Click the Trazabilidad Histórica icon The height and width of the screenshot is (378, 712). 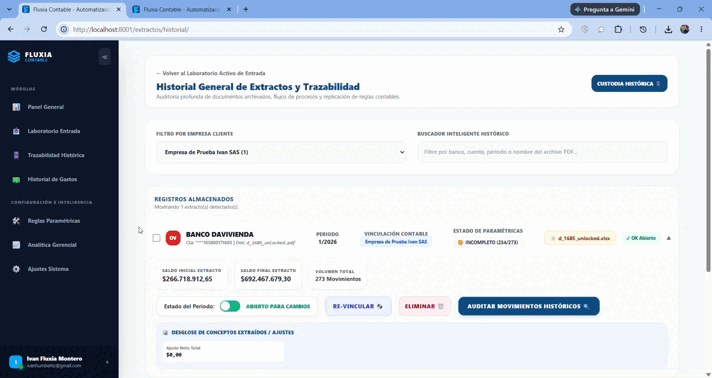point(16,155)
